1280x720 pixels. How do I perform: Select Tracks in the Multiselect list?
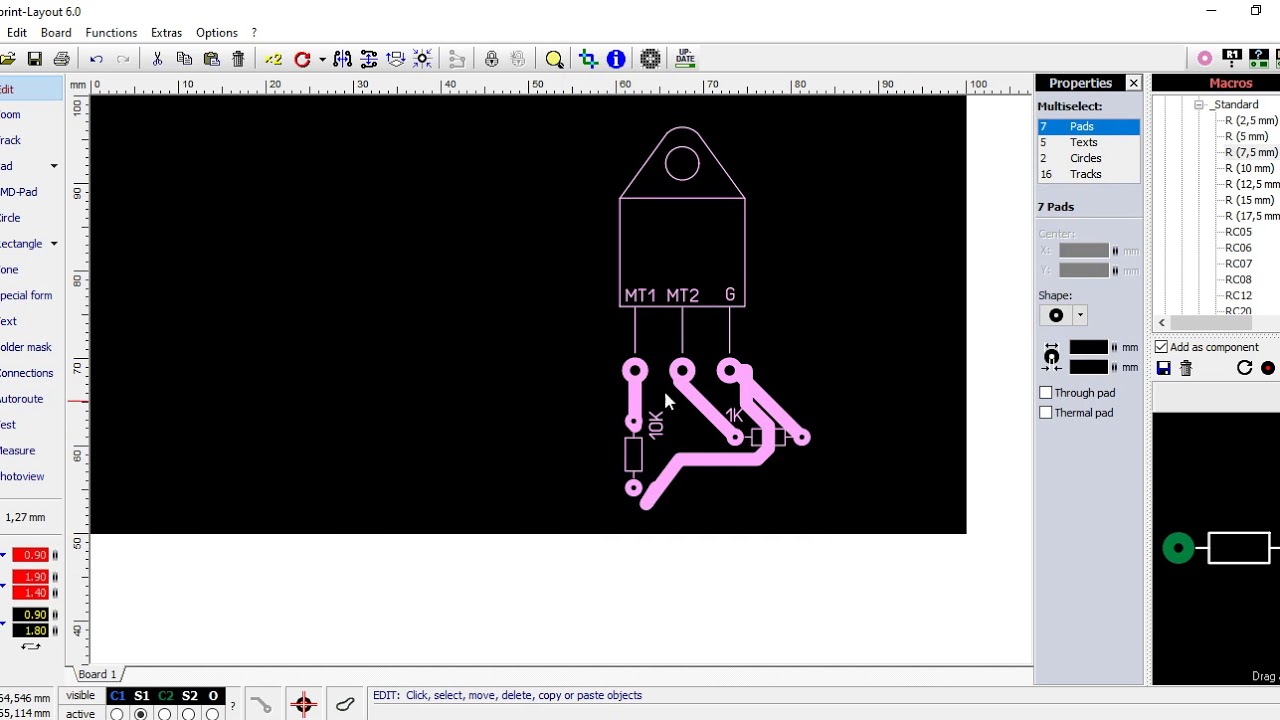coord(1088,174)
